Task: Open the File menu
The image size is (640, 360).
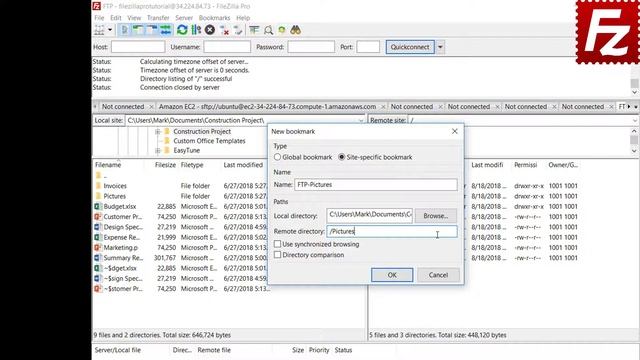Action: click(x=99, y=18)
